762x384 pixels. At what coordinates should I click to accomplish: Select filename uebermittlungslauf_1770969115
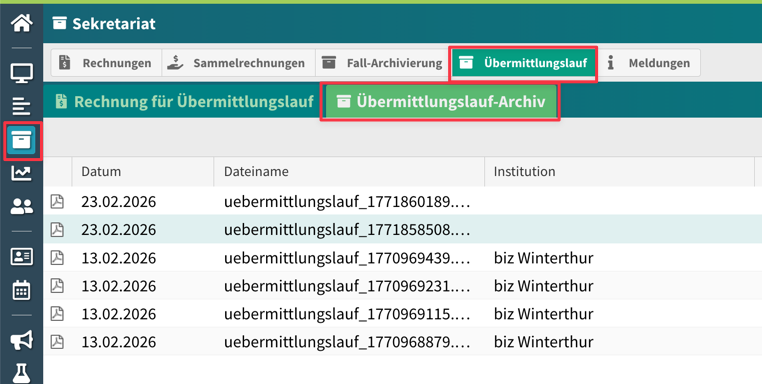coord(347,314)
